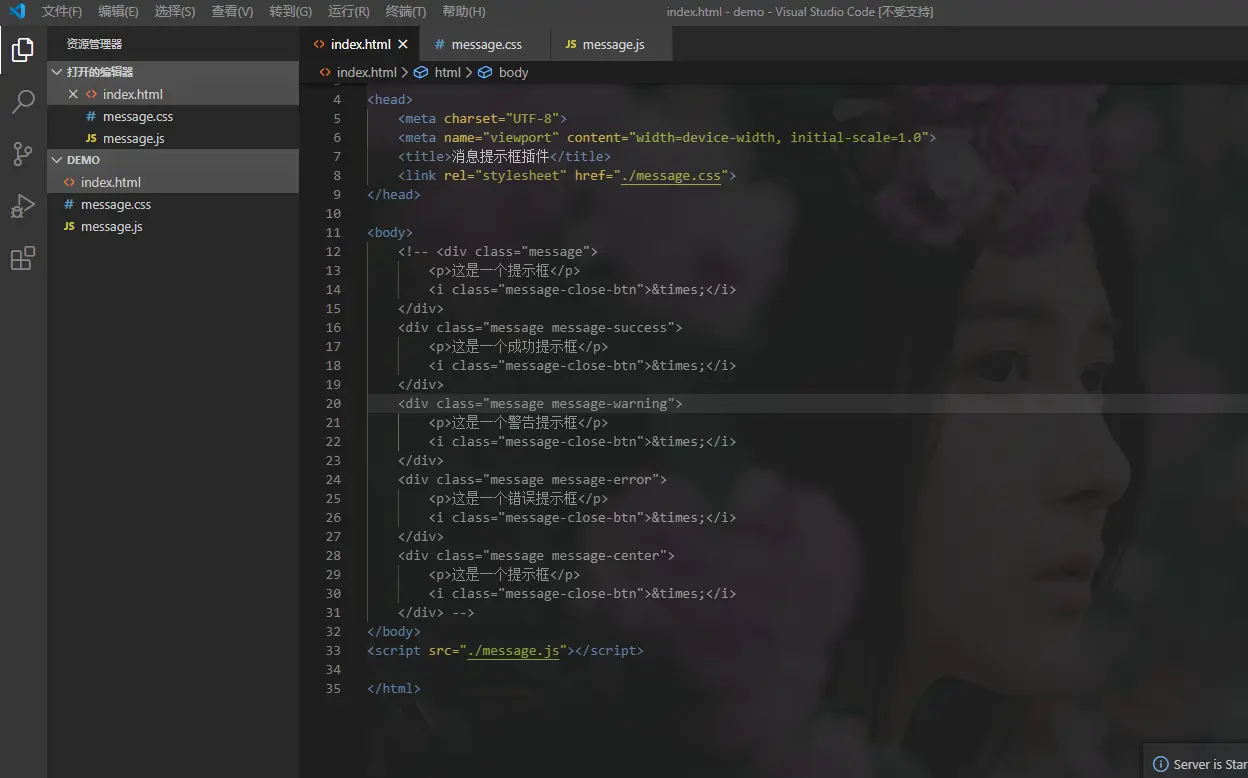The height and width of the screenshot is (778, 1248).
Task: Click the message-success div line
Action: 540,327
